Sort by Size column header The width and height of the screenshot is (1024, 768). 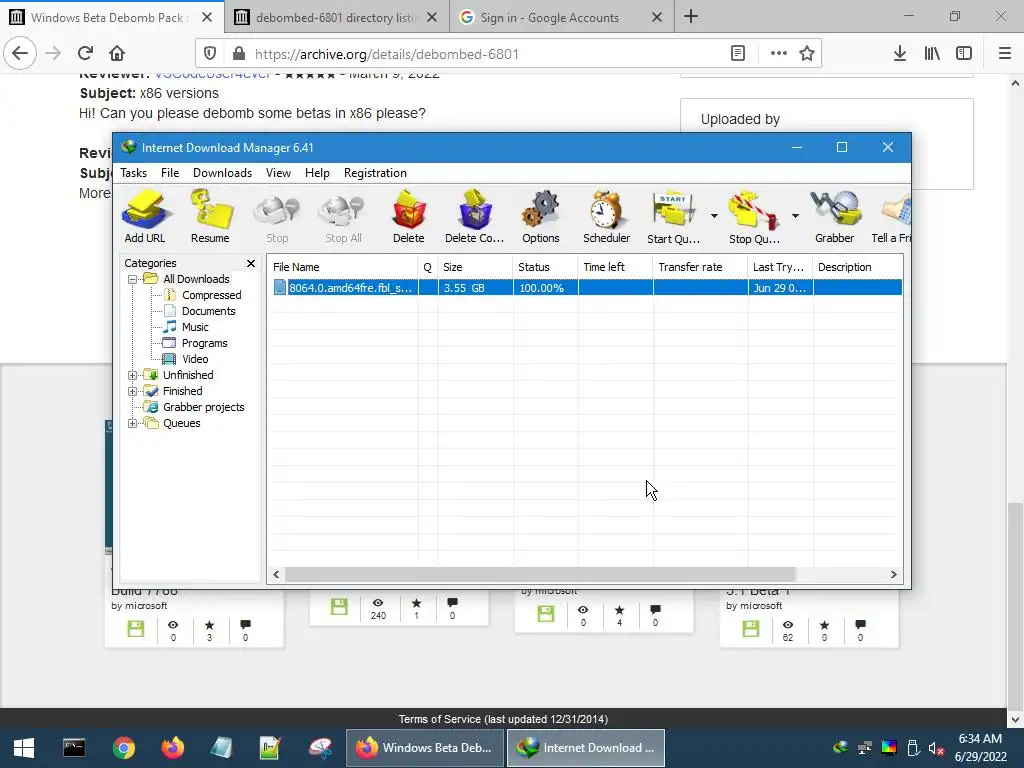point(475,267)
